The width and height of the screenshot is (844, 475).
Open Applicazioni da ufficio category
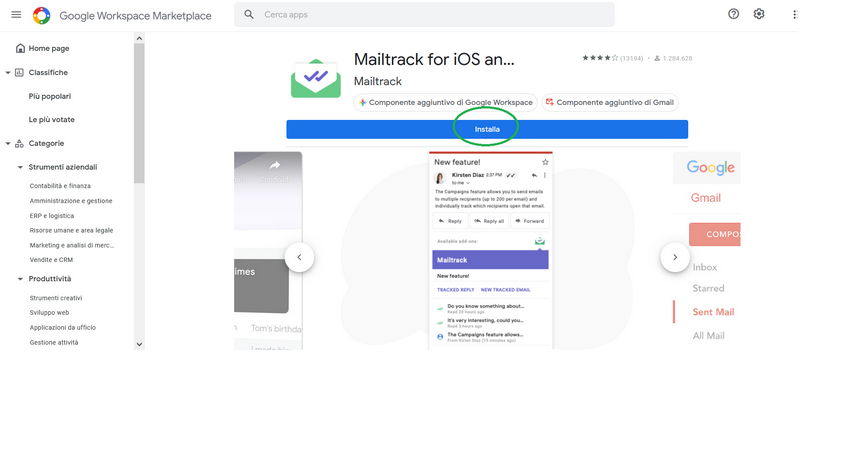point(62,327)
